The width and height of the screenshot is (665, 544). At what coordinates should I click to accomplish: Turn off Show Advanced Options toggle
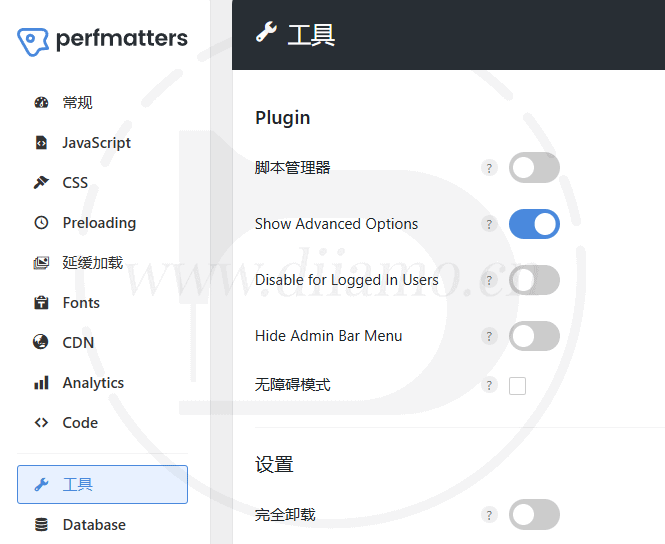534,224
